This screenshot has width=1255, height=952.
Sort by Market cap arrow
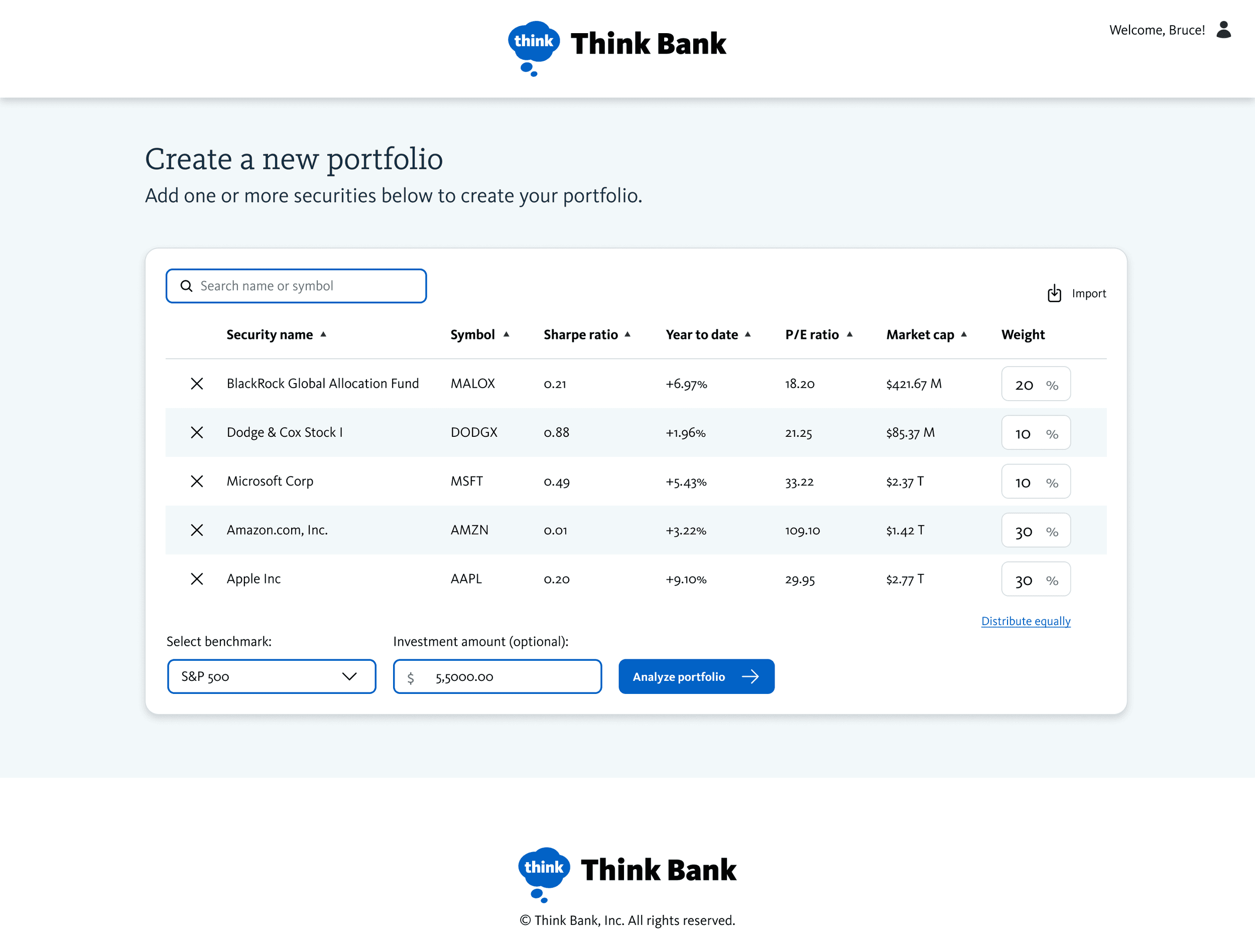tap(963, 334)
